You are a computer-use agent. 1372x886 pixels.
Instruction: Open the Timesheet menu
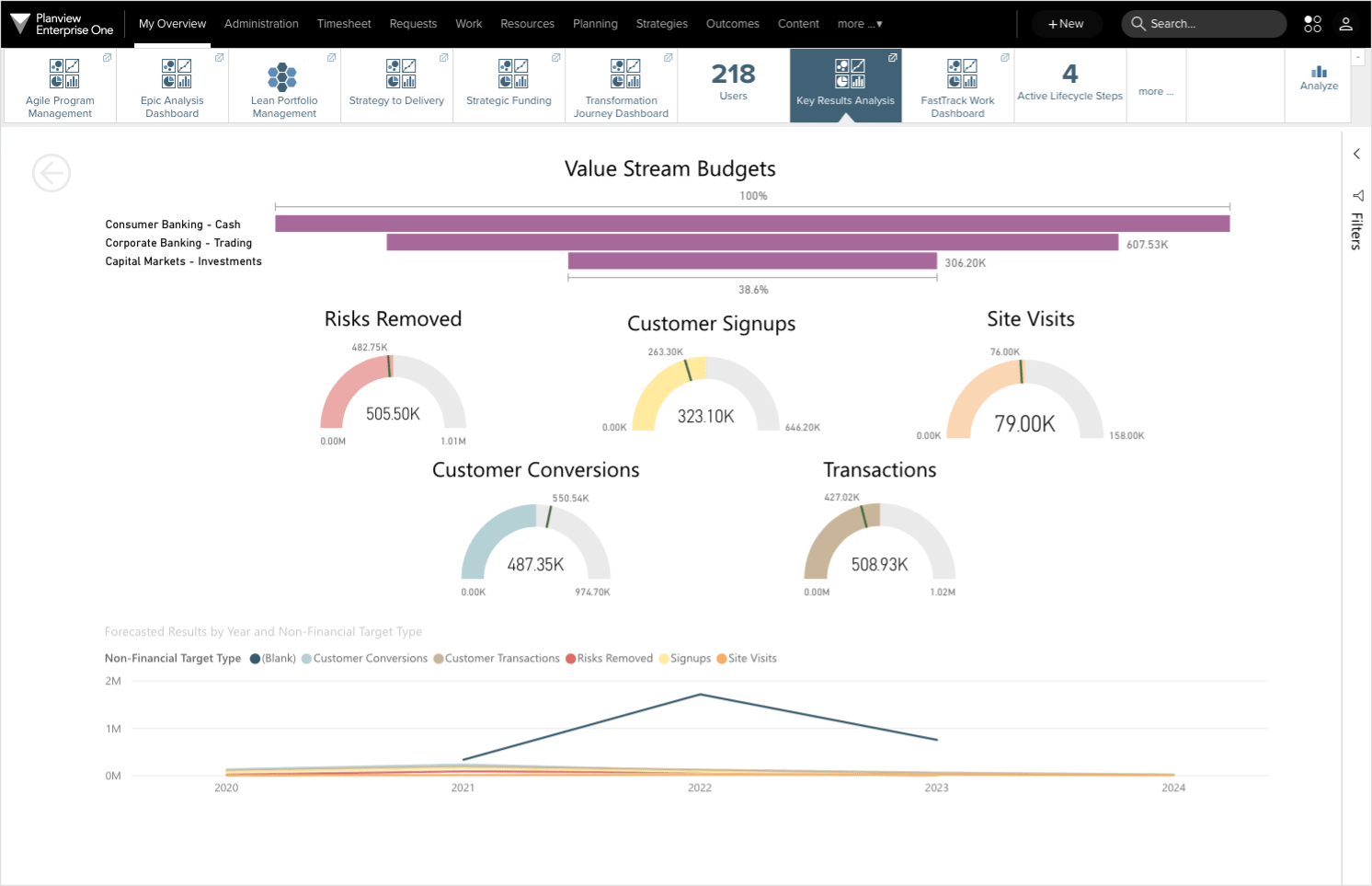pyautogui.click(x=344, y=24)
